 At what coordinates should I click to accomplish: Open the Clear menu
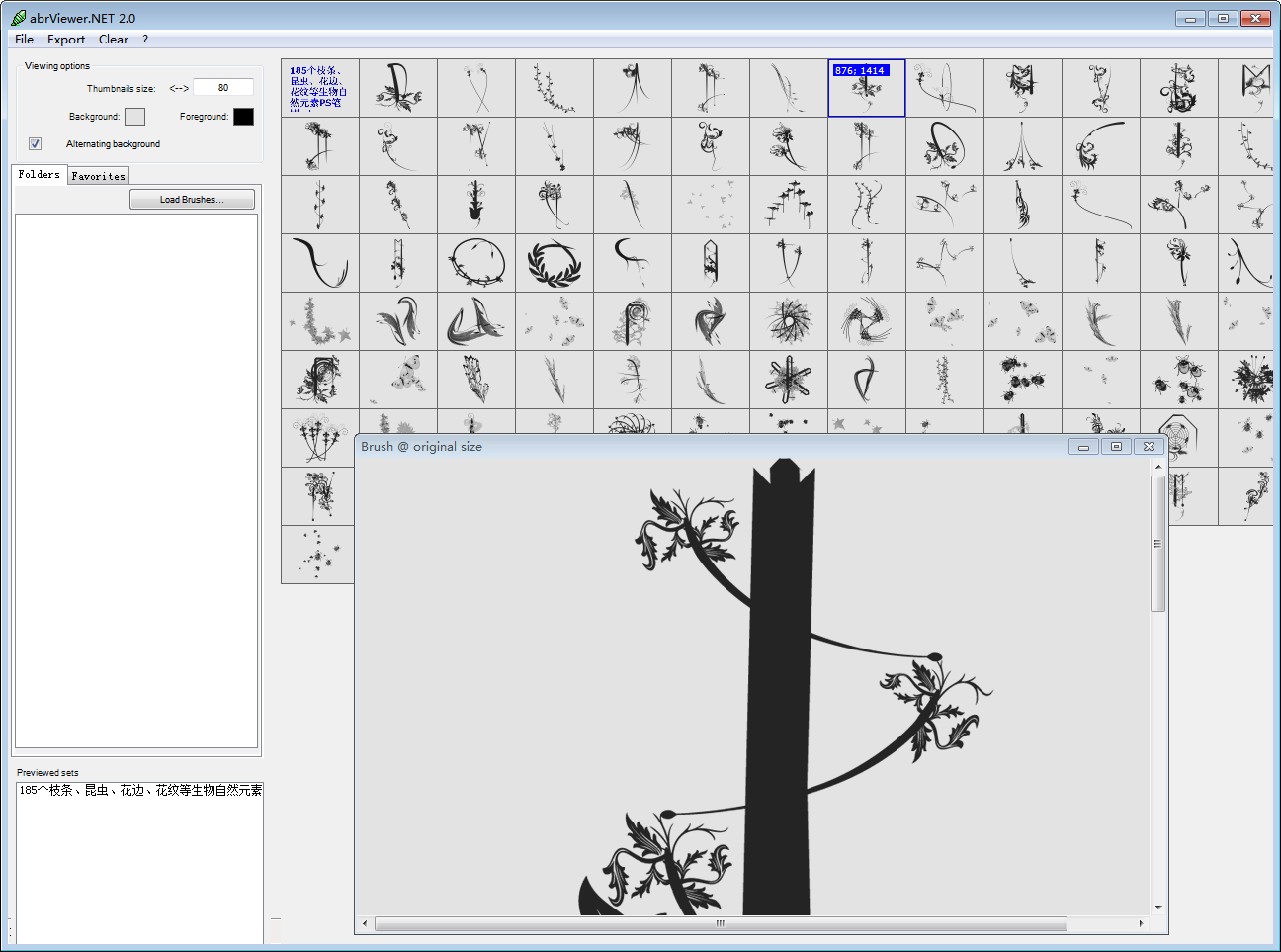tap(113, 40)
